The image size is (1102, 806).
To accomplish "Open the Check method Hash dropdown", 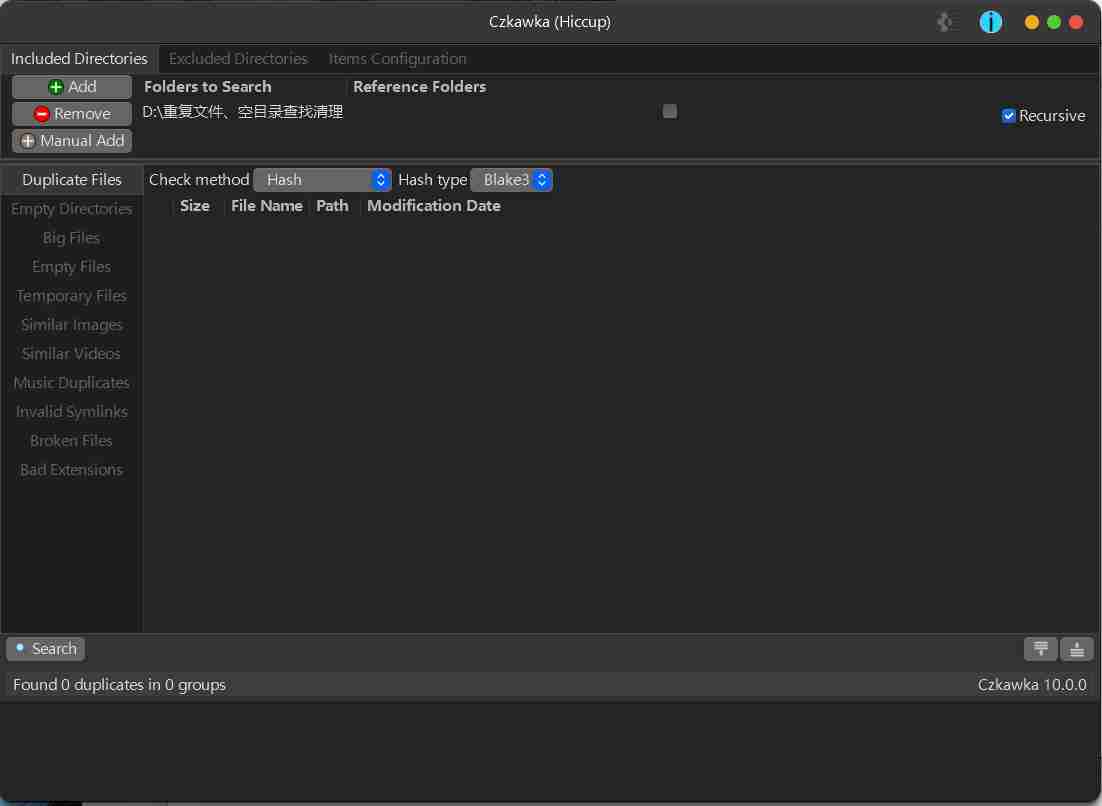I will (x=321, y=180).
